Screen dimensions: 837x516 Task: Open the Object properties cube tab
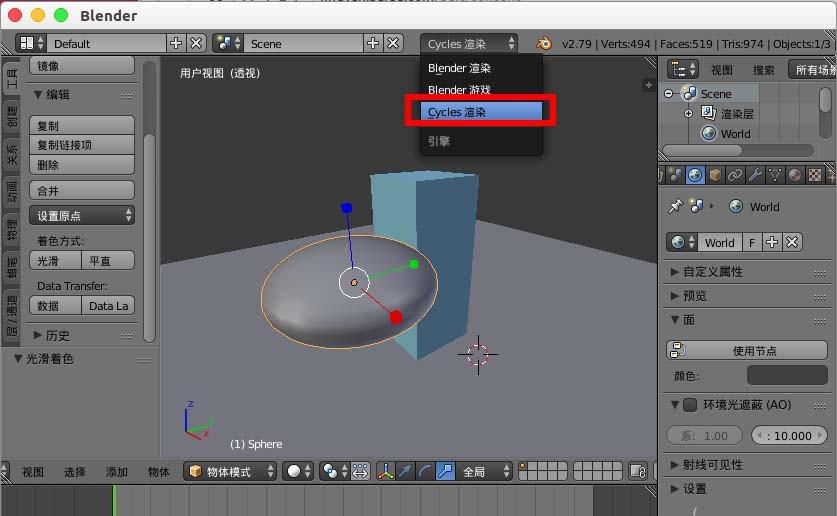tap(715, 175)
